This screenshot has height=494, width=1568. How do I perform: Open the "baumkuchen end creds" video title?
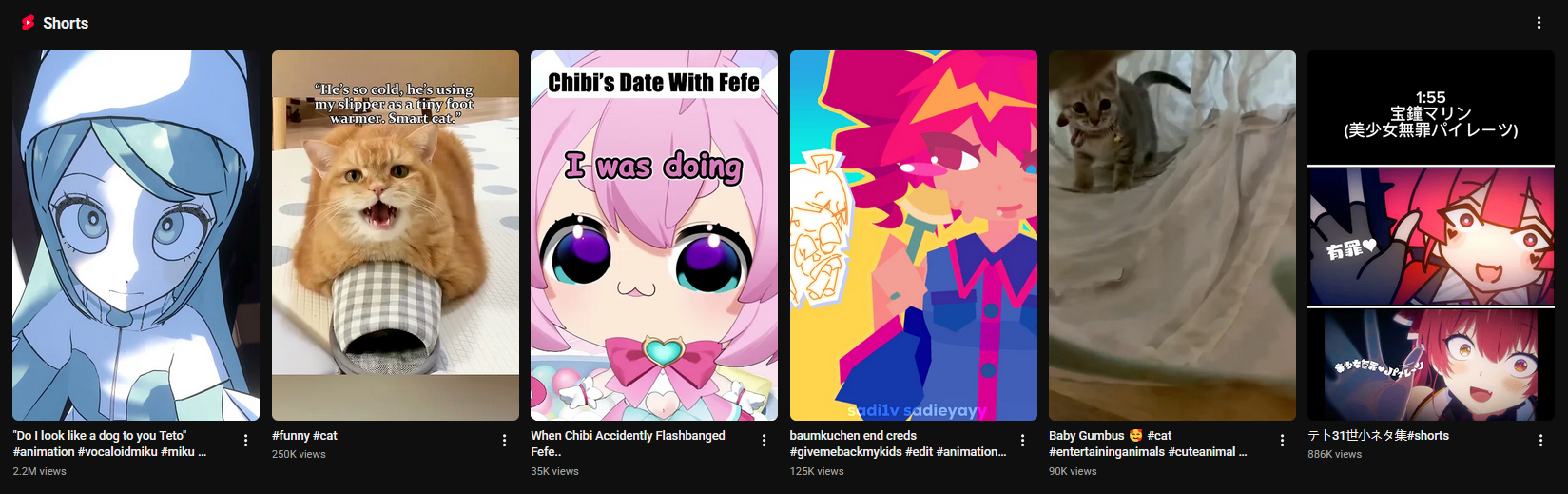pos(898,444)
